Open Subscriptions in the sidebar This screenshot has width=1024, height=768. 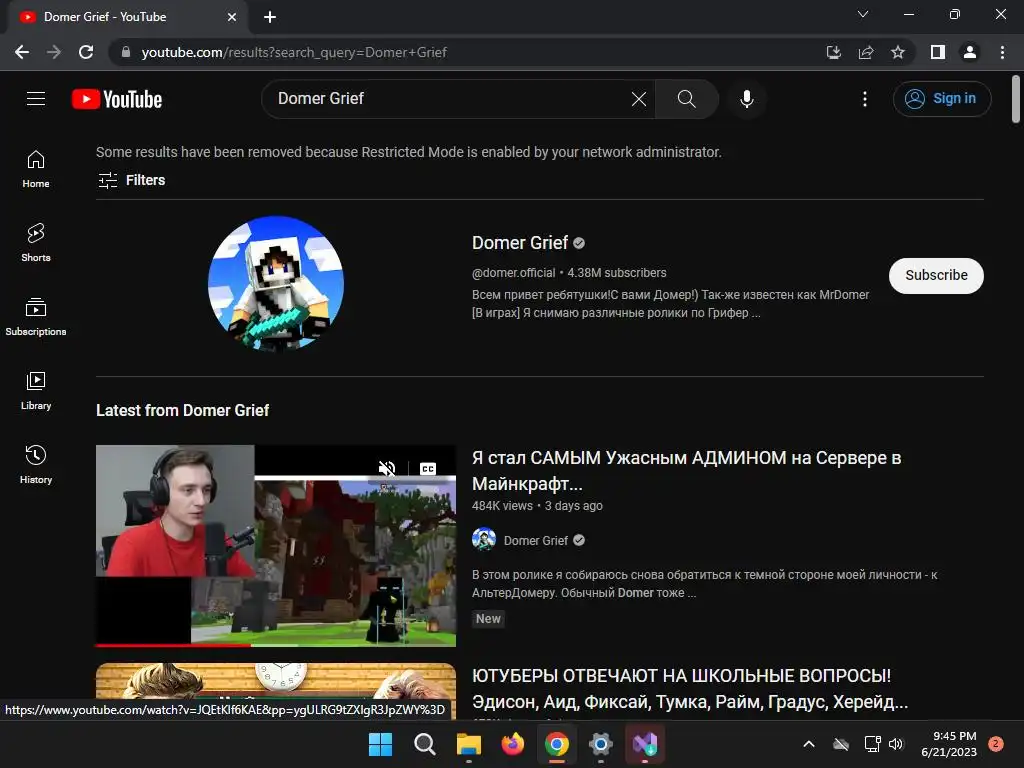click(x=36, y=316)
